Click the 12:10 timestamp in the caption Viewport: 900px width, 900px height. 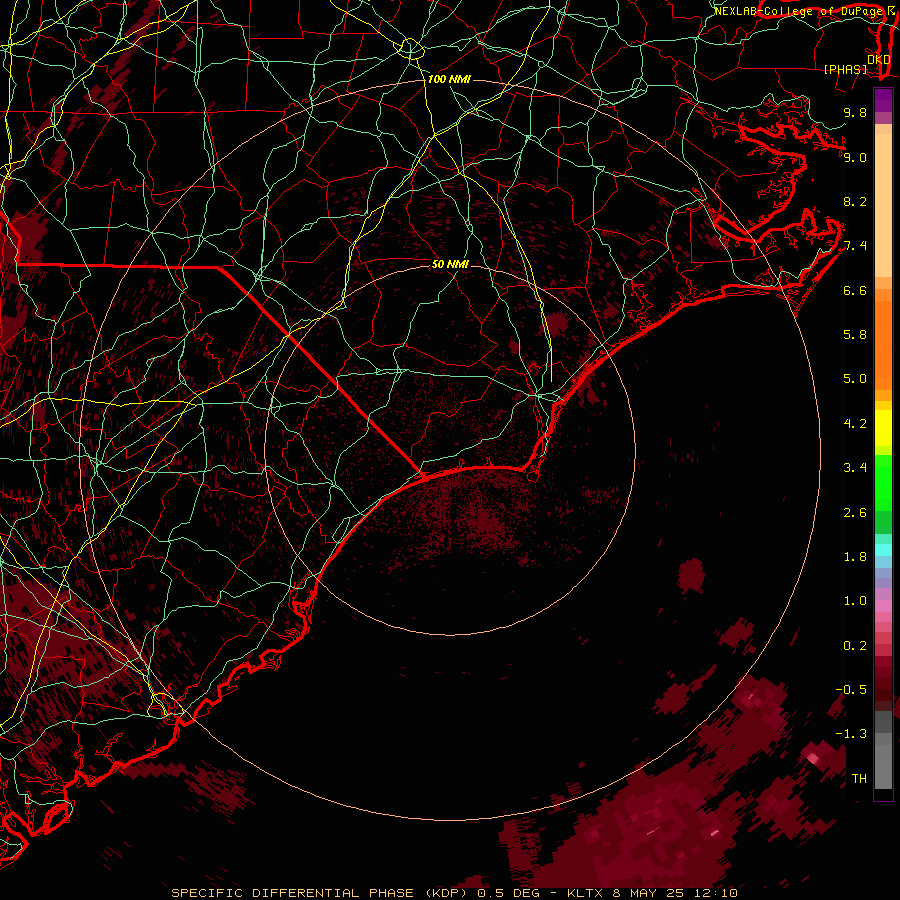coord(717,893)
